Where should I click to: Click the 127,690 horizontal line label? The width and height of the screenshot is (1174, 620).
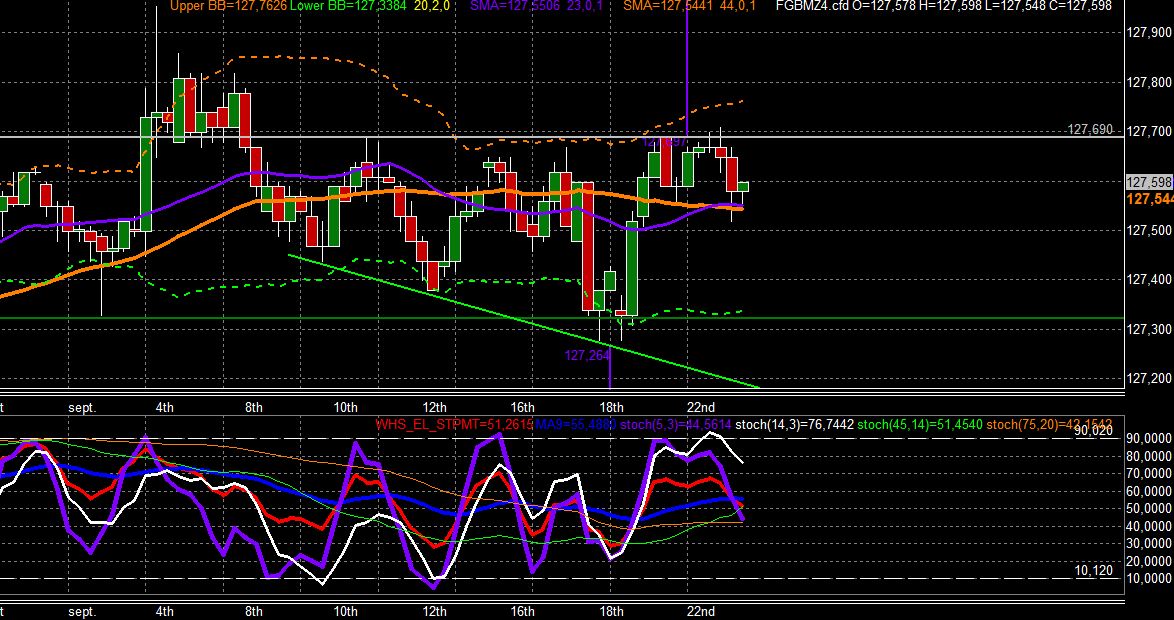[x=1089, y=130]
